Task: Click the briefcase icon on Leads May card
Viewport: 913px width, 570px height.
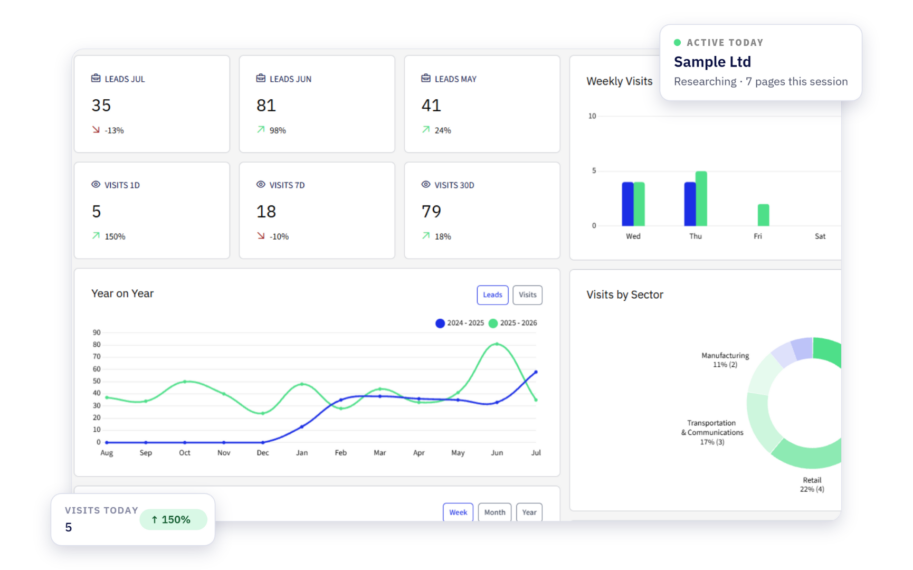Action: coord(426,78)
